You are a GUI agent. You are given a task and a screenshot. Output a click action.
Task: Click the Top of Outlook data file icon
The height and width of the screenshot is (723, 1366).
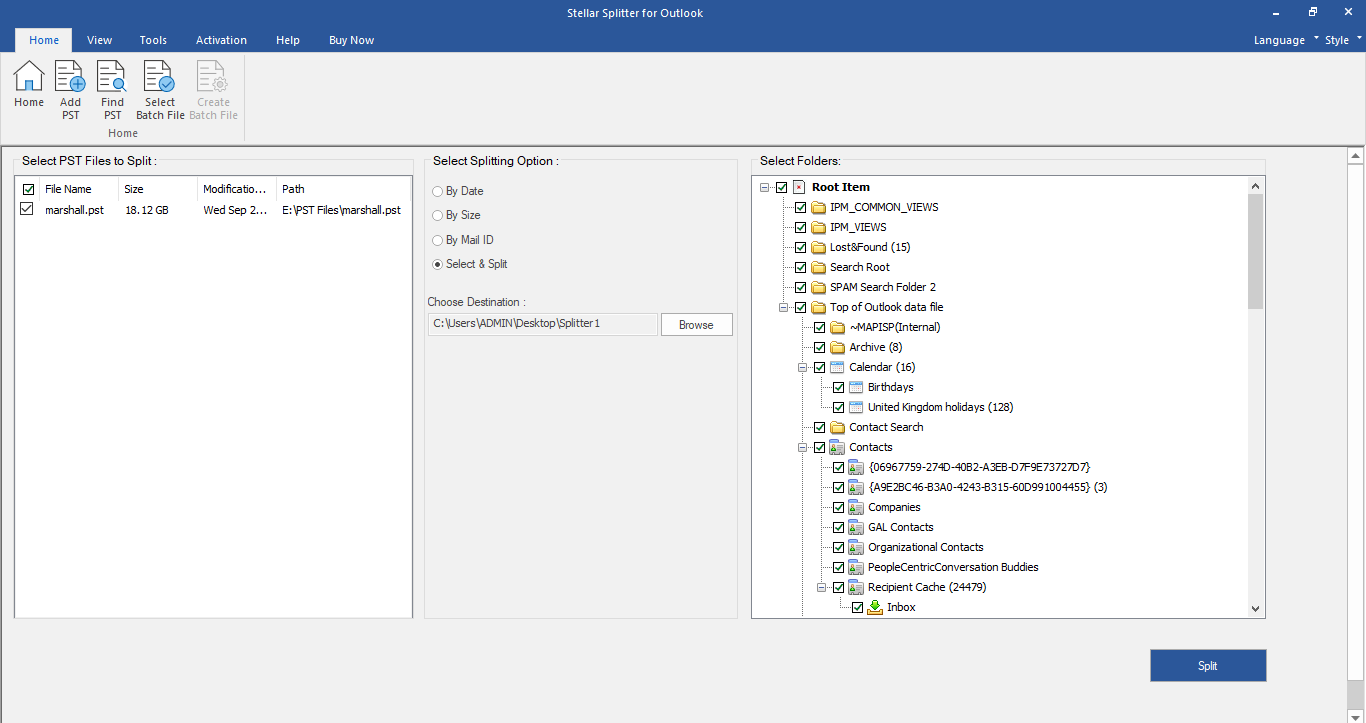(819, 307)
